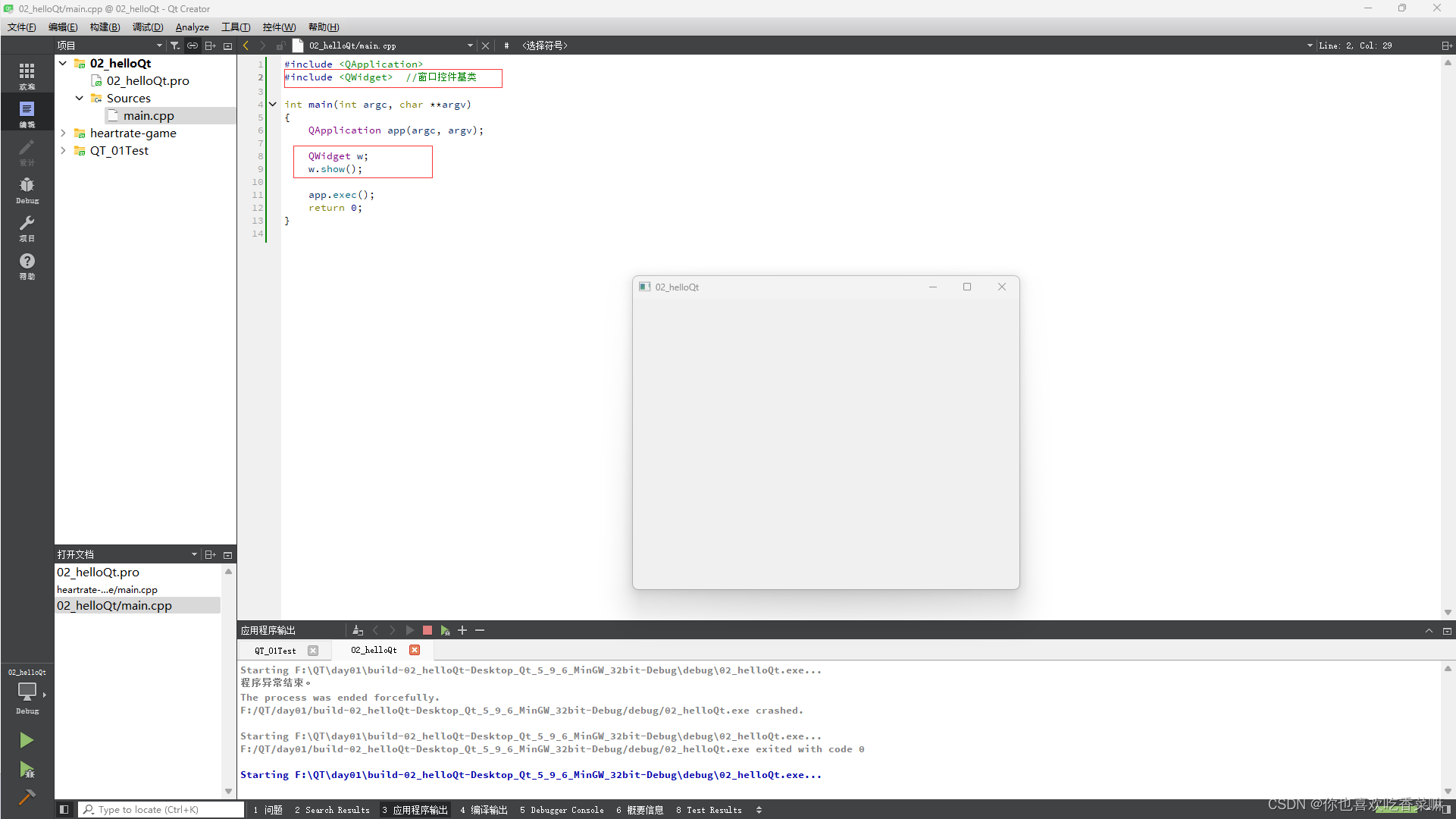Open the Analyze menu
This screenshot has width=1456, height=819.
(x=192, y=27)
